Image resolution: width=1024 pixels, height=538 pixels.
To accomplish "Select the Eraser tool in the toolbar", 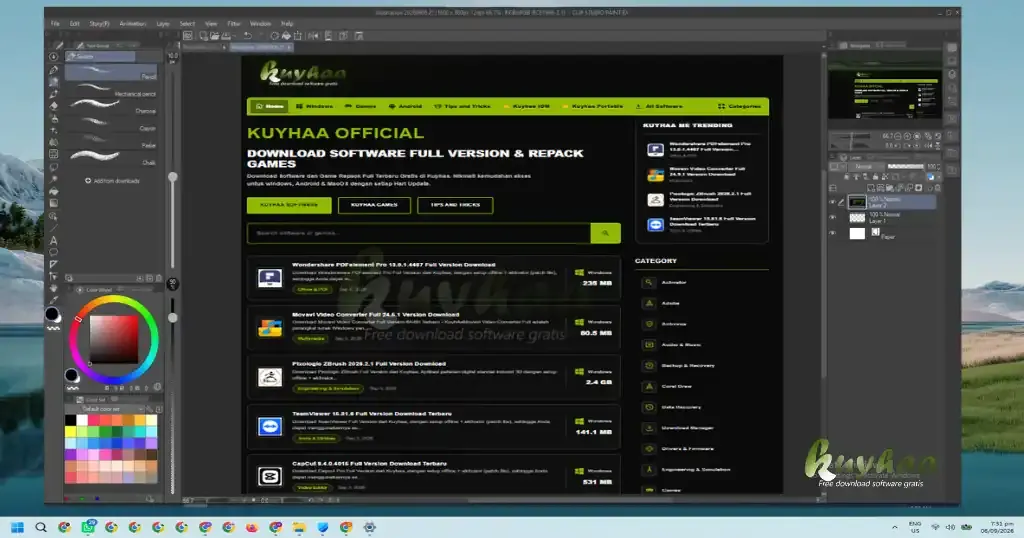I will tap(54, 106).
